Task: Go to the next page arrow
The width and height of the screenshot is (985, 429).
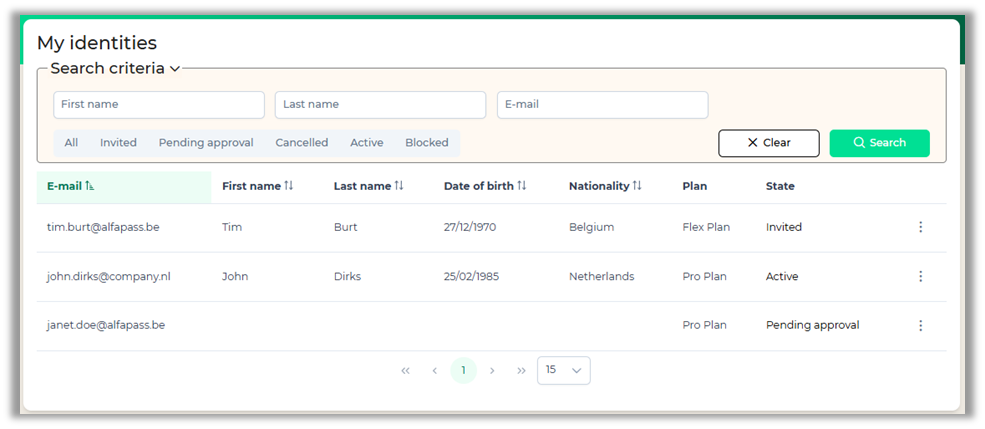Action: tap(492, 371)
